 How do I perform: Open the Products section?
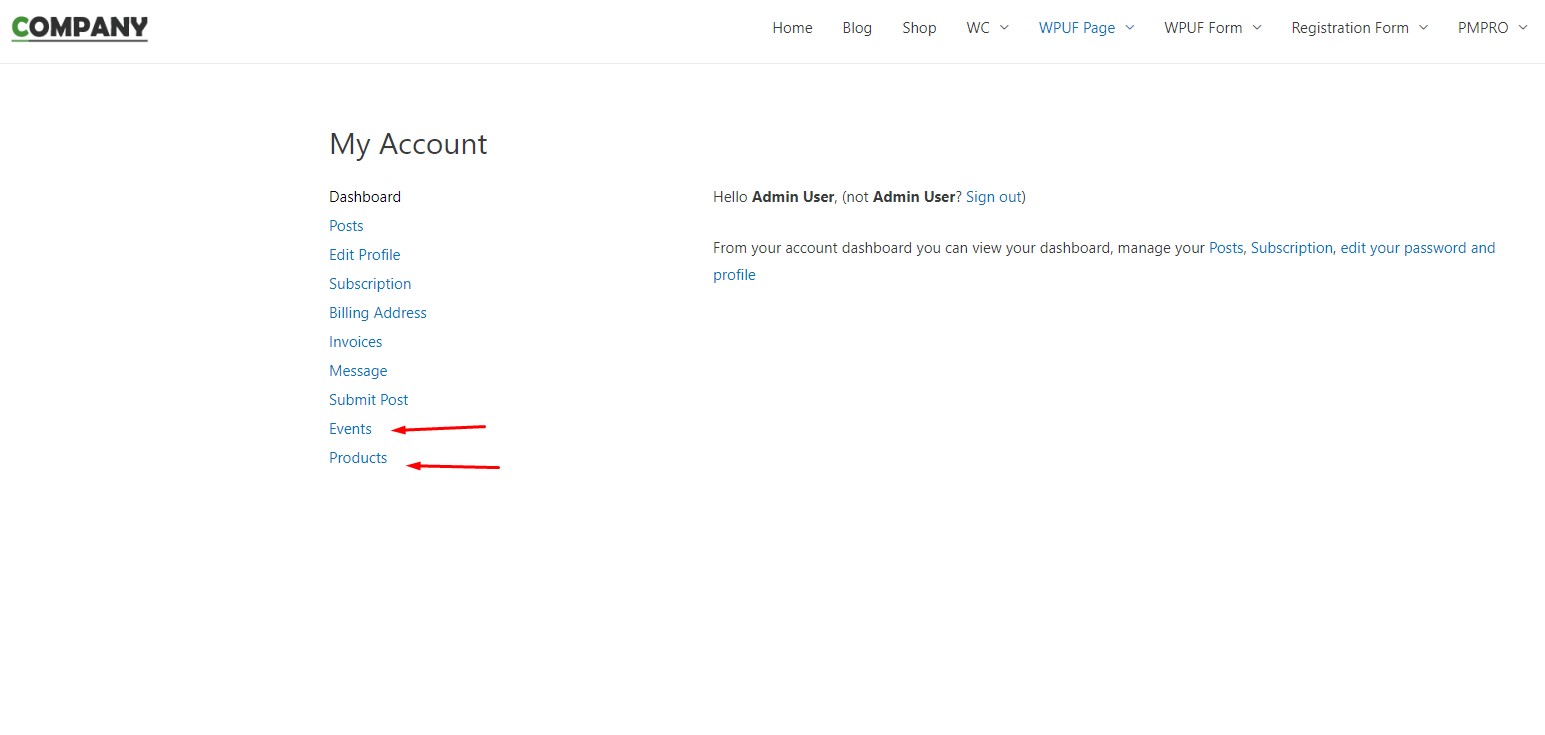[x=358, y=458]
